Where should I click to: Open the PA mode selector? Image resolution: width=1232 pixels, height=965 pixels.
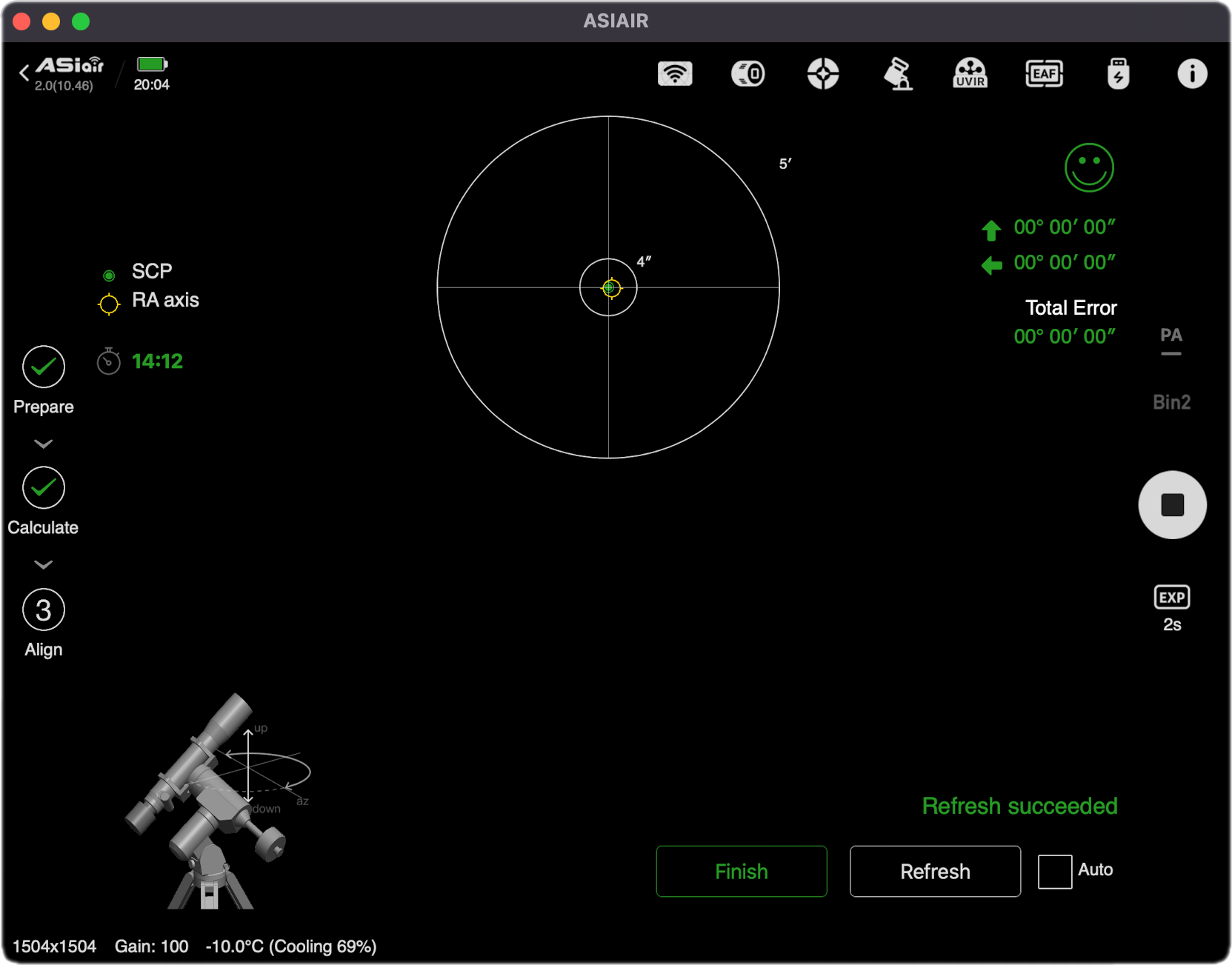pos(1171,340)
